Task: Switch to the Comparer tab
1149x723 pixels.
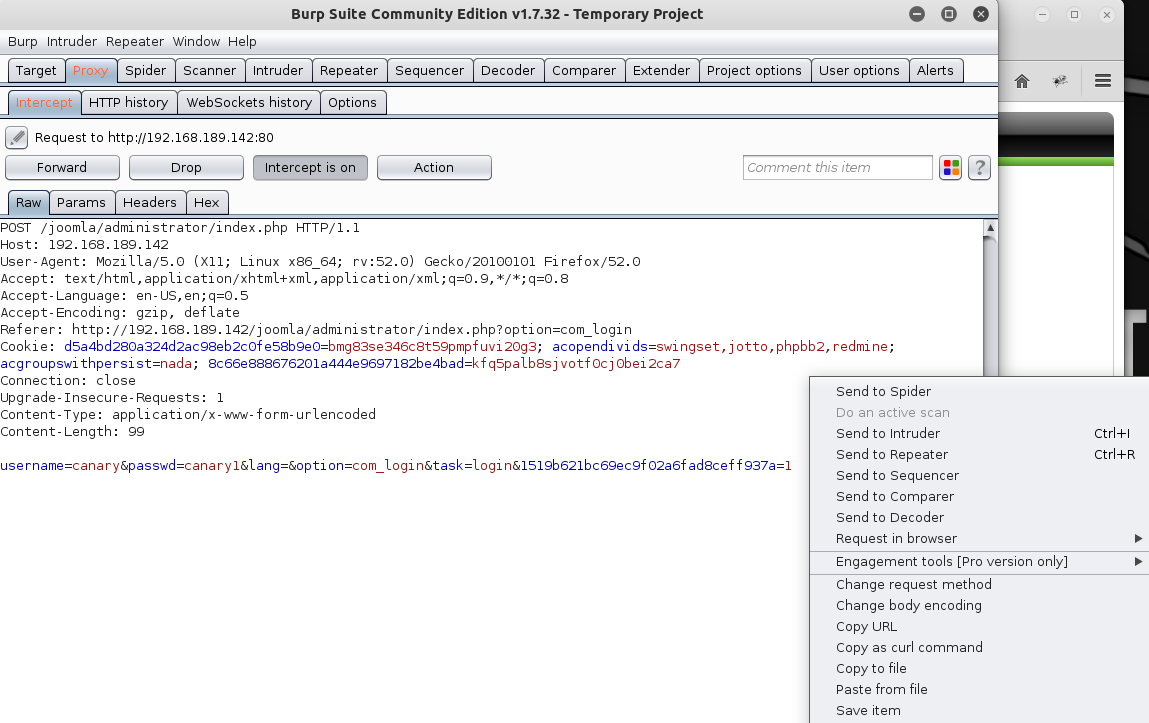Action: tap(584, 70)
